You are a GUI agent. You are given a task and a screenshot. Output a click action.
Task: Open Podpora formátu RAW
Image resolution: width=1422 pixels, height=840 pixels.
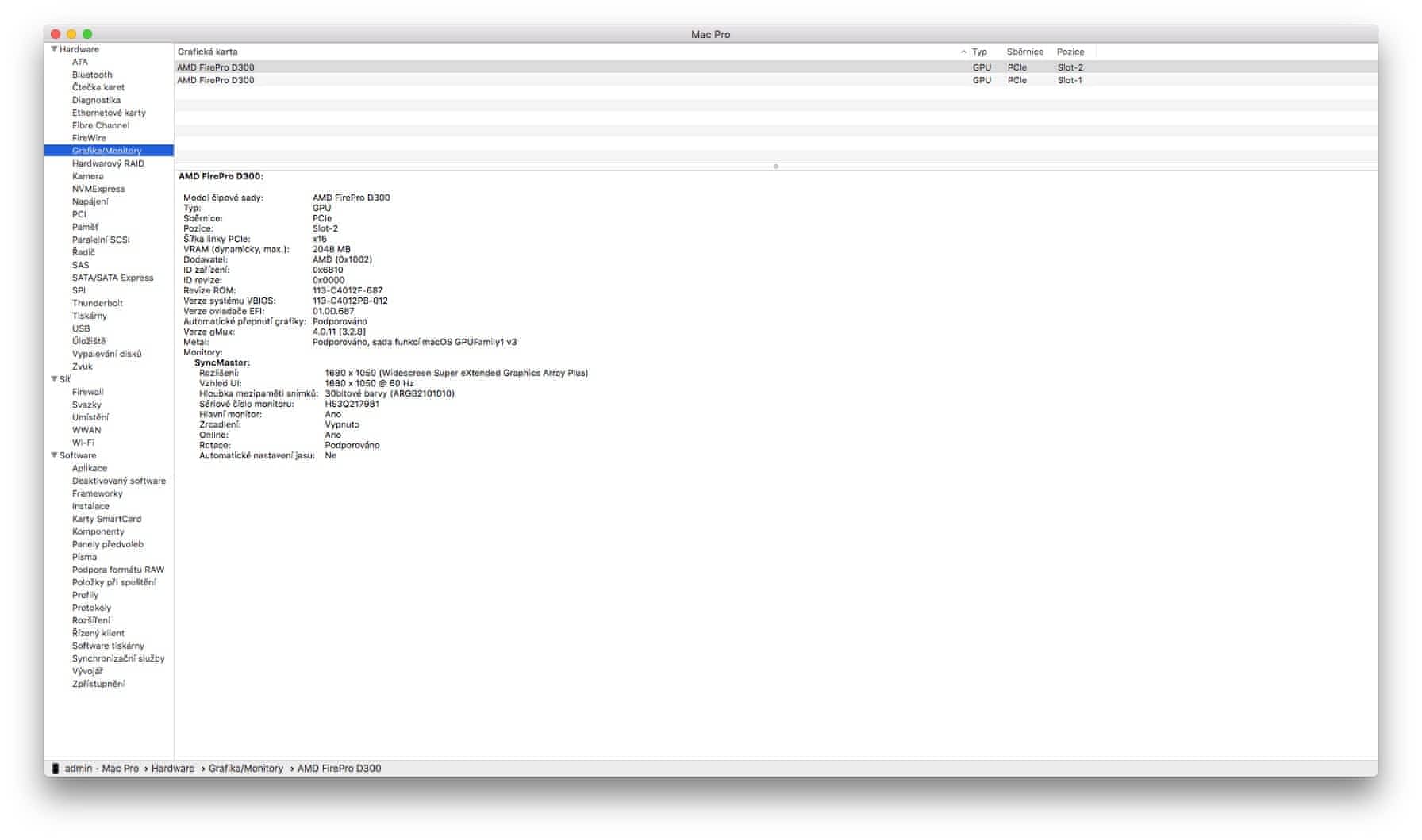[x=118, y=570]
